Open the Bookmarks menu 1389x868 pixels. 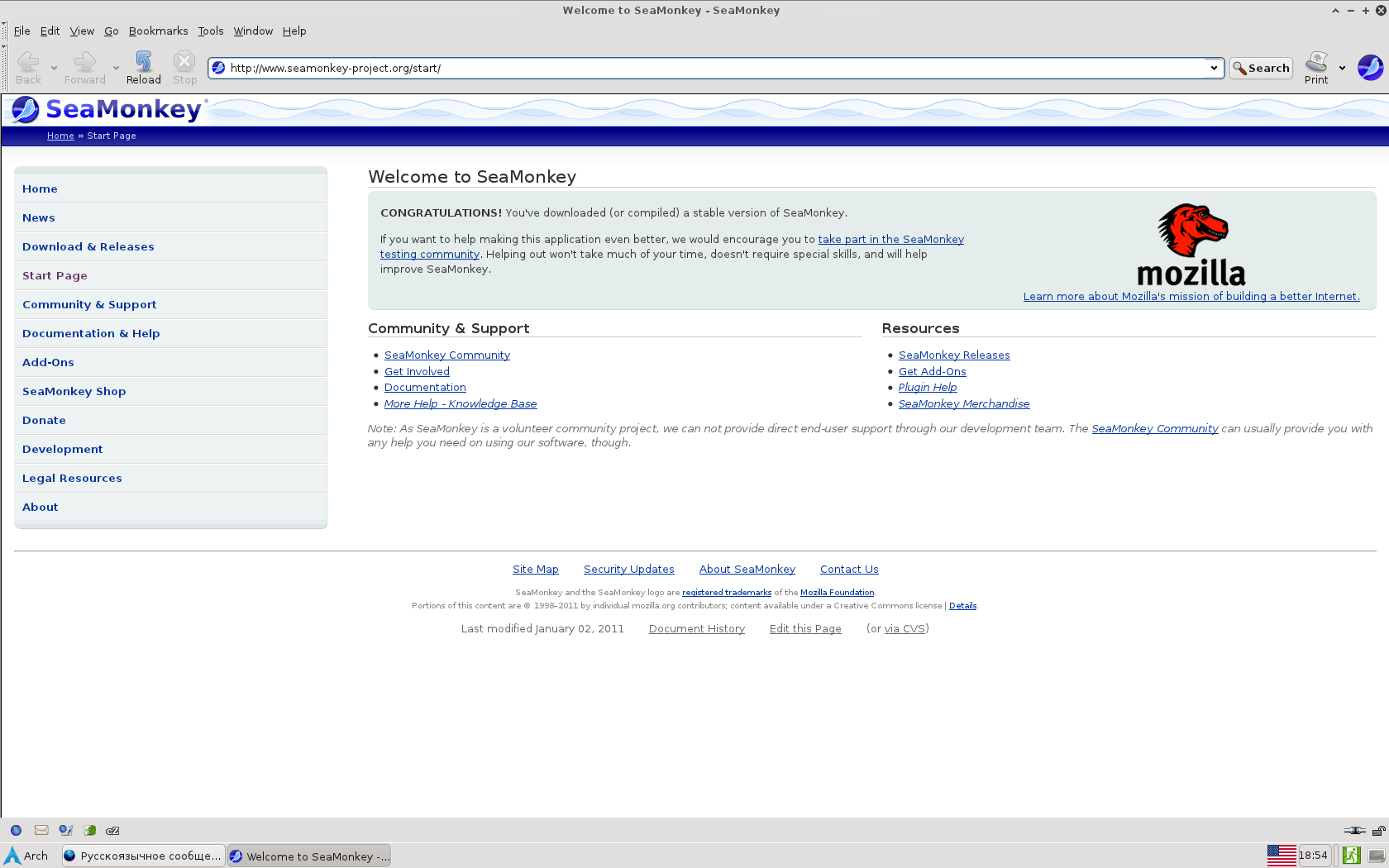158,31
